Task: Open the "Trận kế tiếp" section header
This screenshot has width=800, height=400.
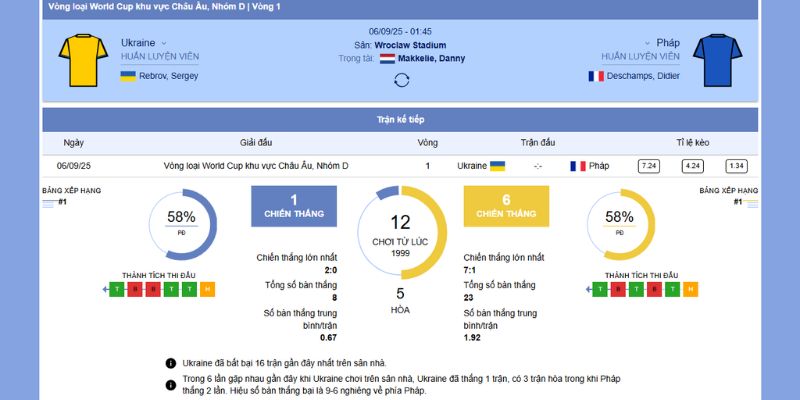Action: click(x=400, y=119)
